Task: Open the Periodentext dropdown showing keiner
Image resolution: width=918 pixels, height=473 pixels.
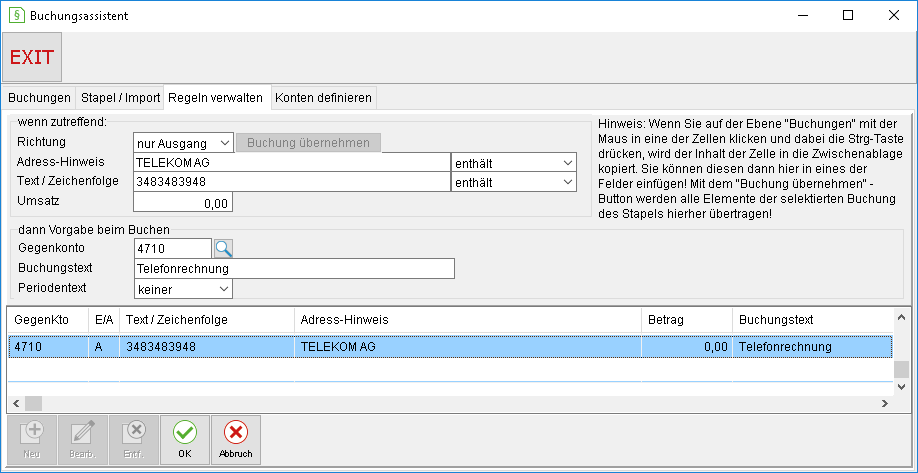Action: pos(183,289)
